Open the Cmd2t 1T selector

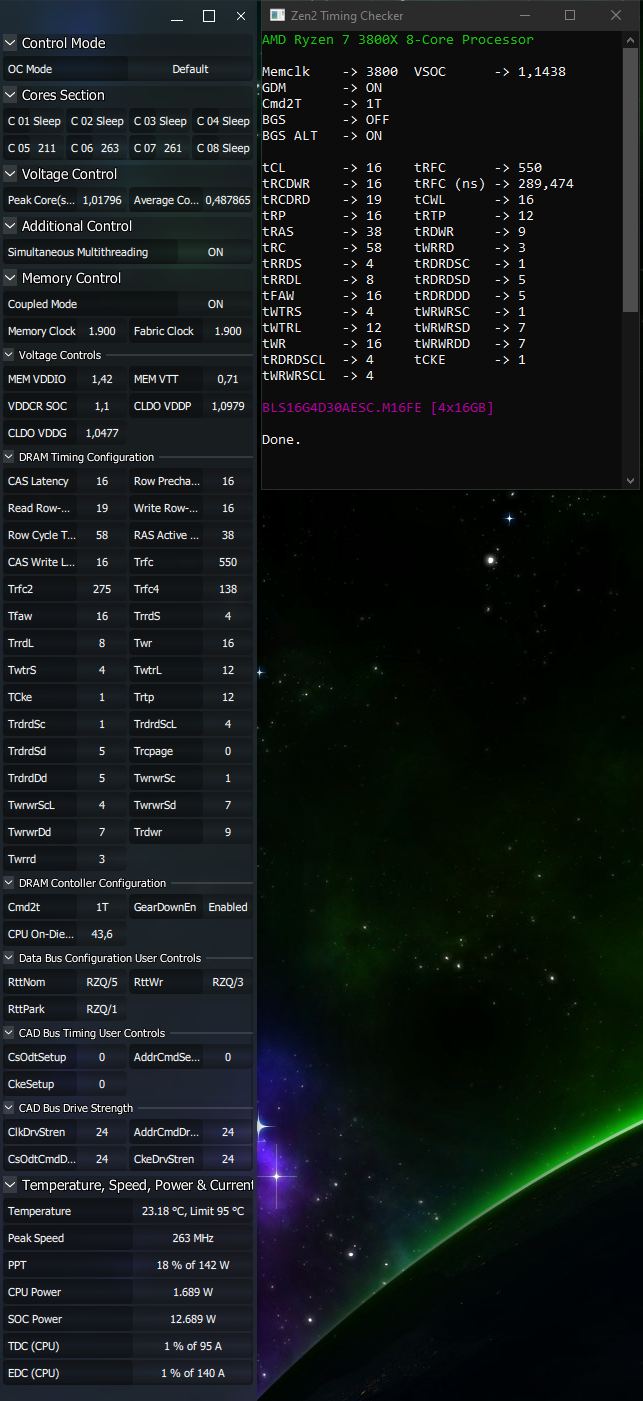[102, 907]
